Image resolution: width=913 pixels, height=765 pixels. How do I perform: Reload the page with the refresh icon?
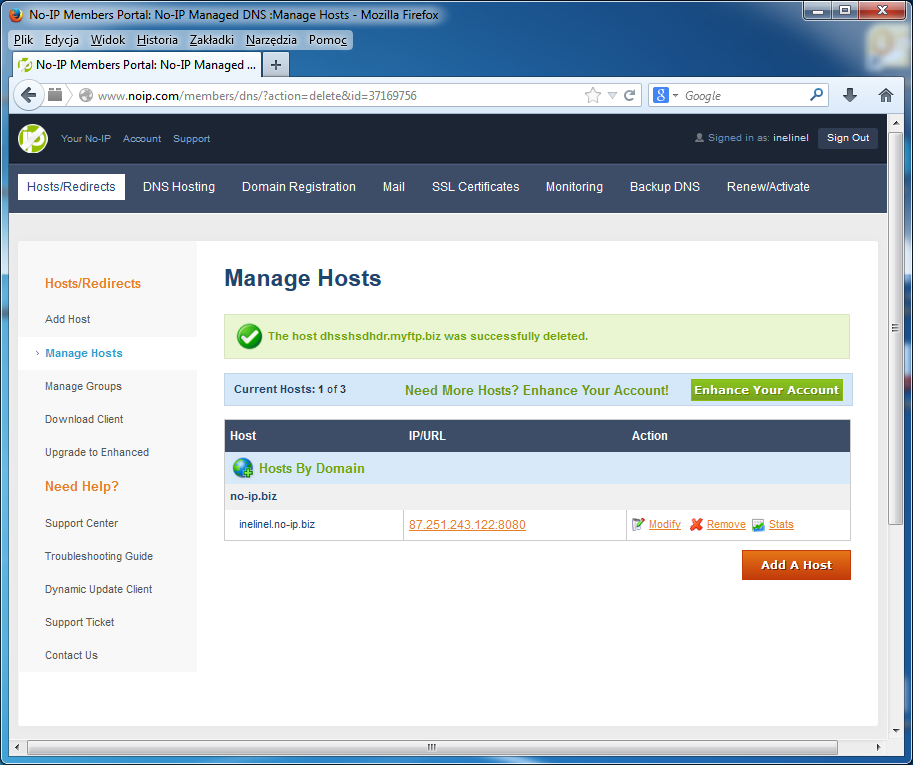coord(629,95)
